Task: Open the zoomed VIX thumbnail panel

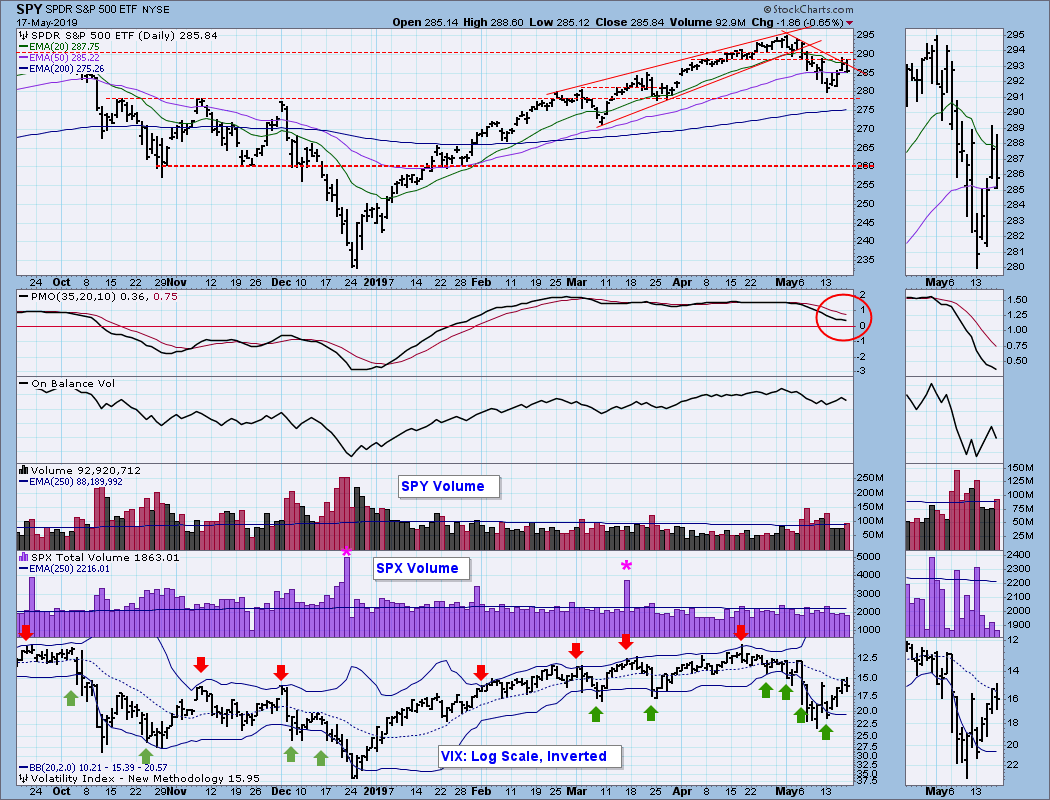Action: 954,712
